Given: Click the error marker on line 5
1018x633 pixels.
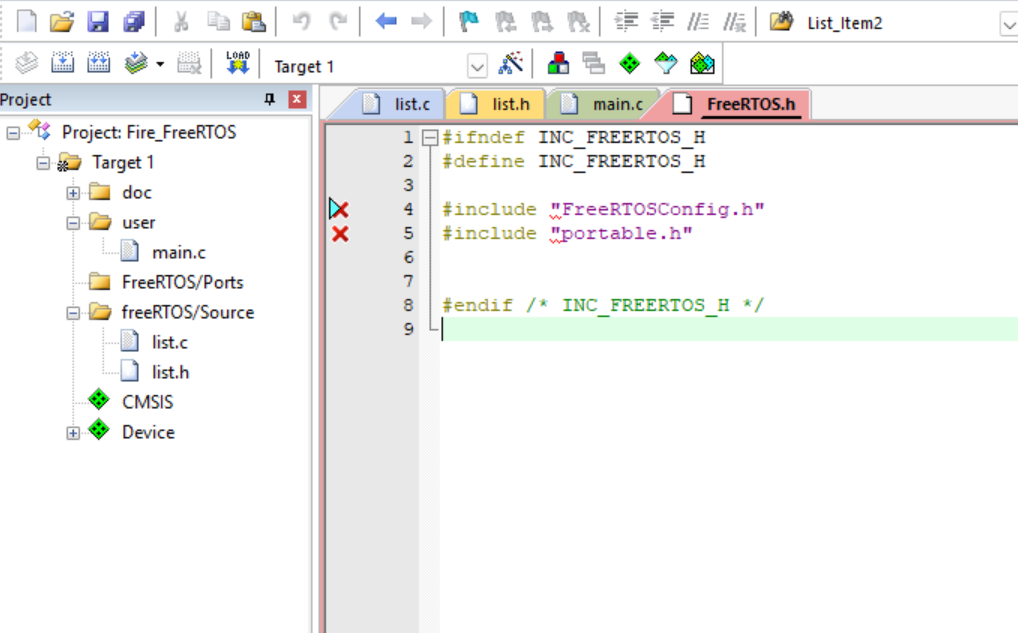Looking at the screenshot, I should click(x=340, y=234).
